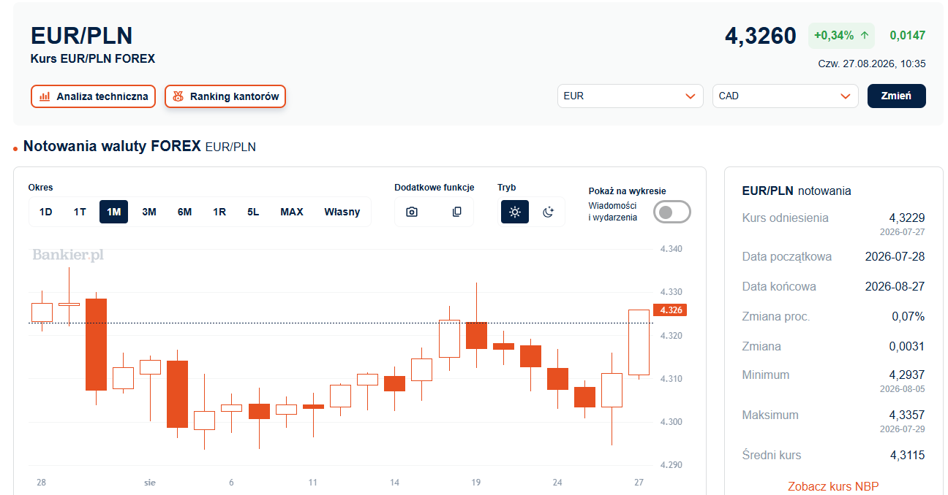
Task: Switch to dark mode moon icon
Action: (548, 212)
